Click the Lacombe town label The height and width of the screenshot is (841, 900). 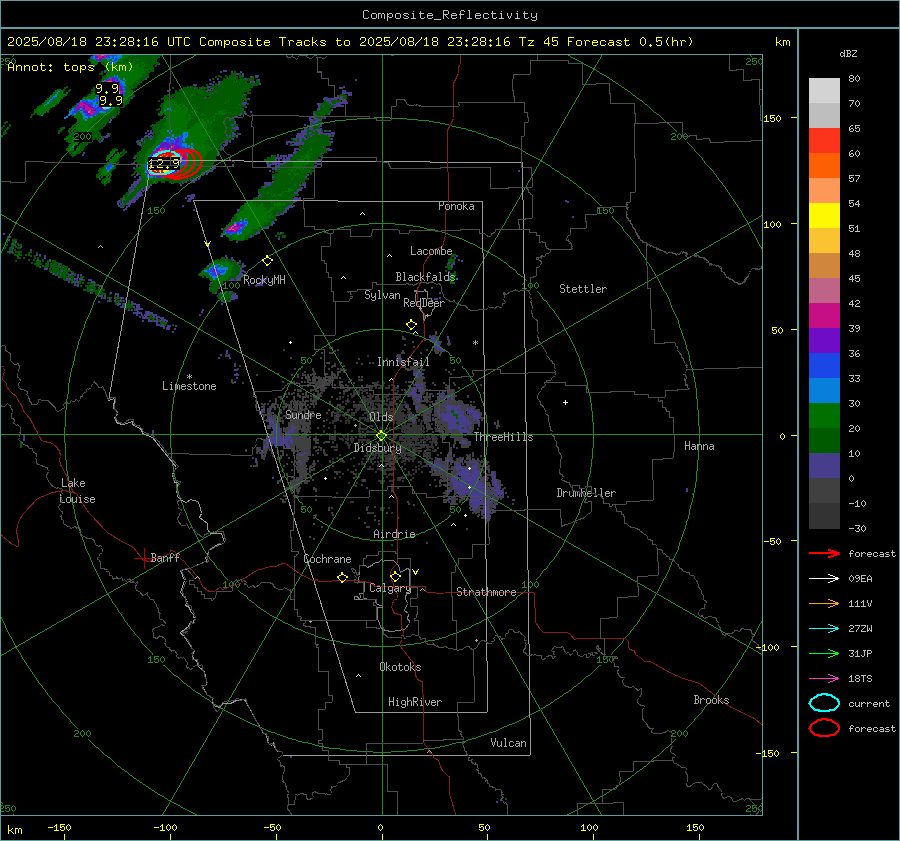point(431,251)
